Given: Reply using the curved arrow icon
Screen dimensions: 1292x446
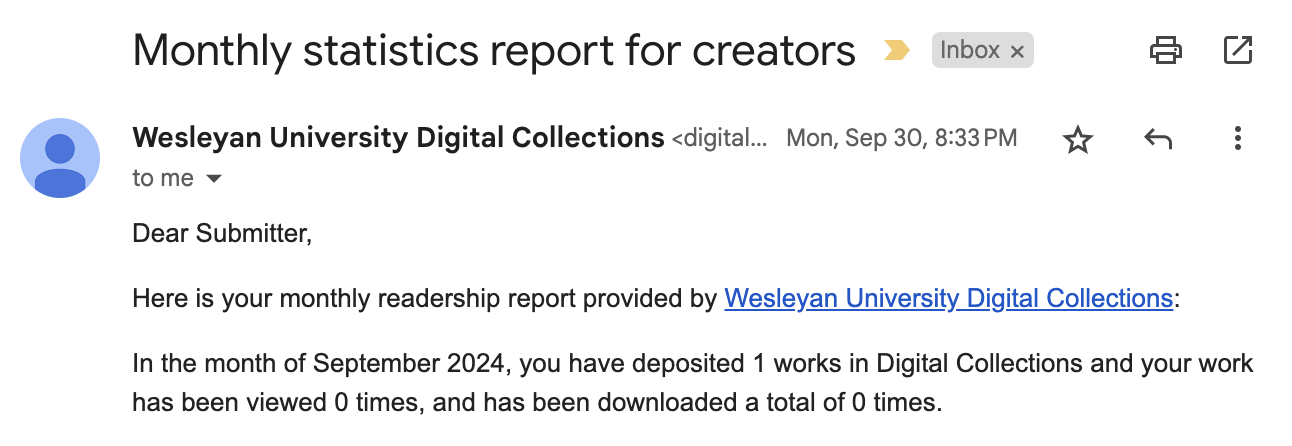Looking at the screenshot, I should point(1157,139).
